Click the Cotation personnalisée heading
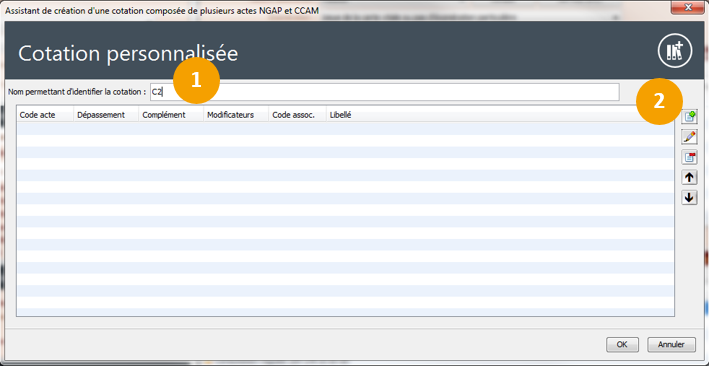The image size is (709, 366). 128,53
